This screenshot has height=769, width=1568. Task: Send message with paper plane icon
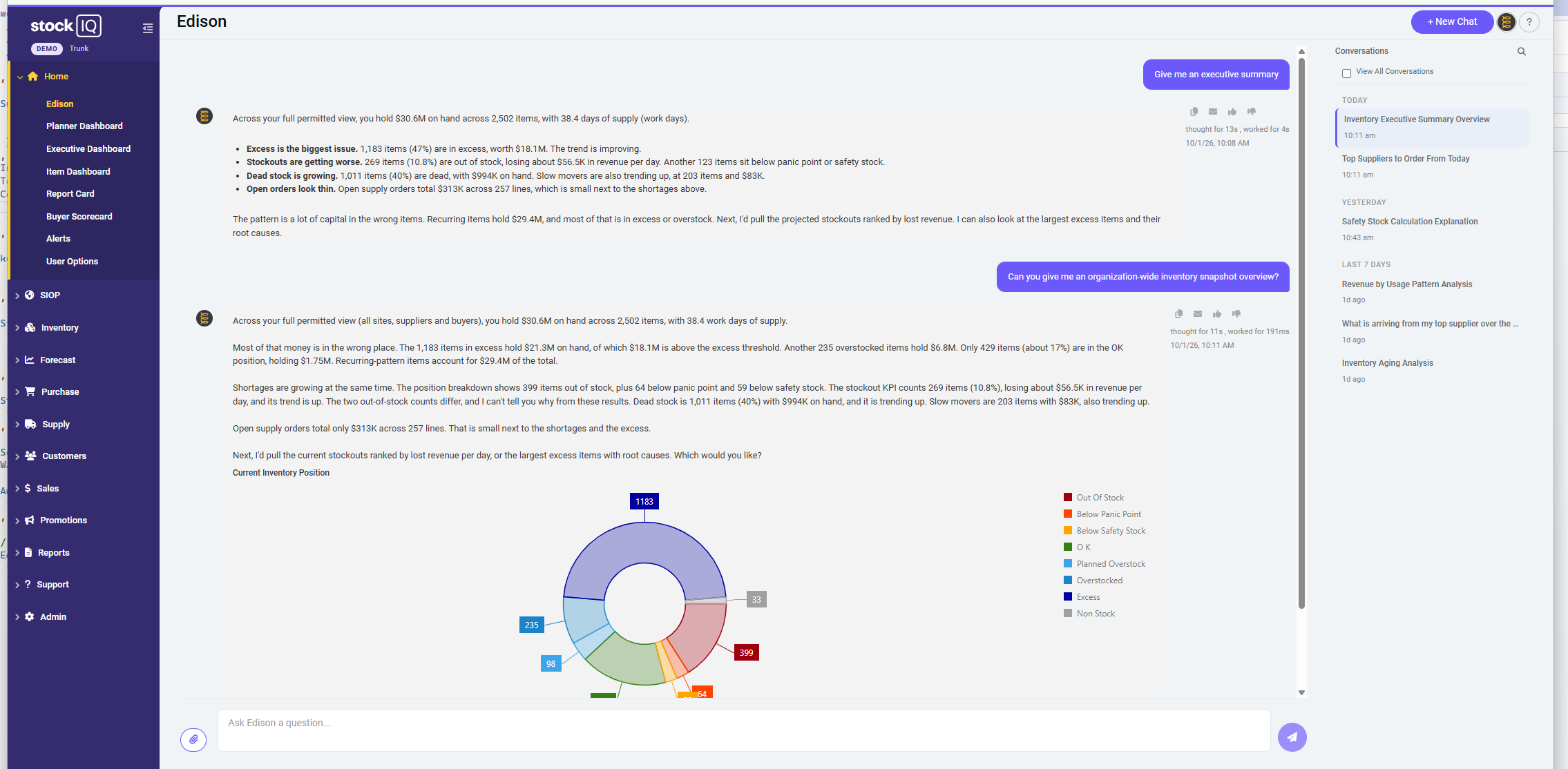pos(1292,737)
